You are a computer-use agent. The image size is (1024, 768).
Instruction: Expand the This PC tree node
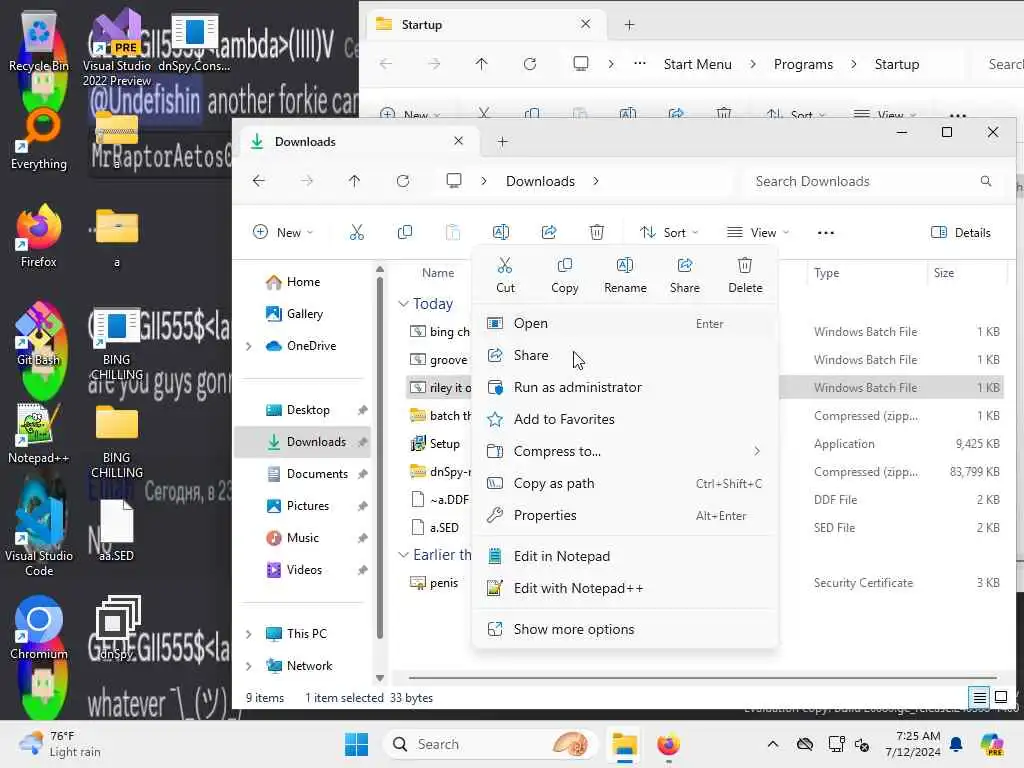point(249,634)
